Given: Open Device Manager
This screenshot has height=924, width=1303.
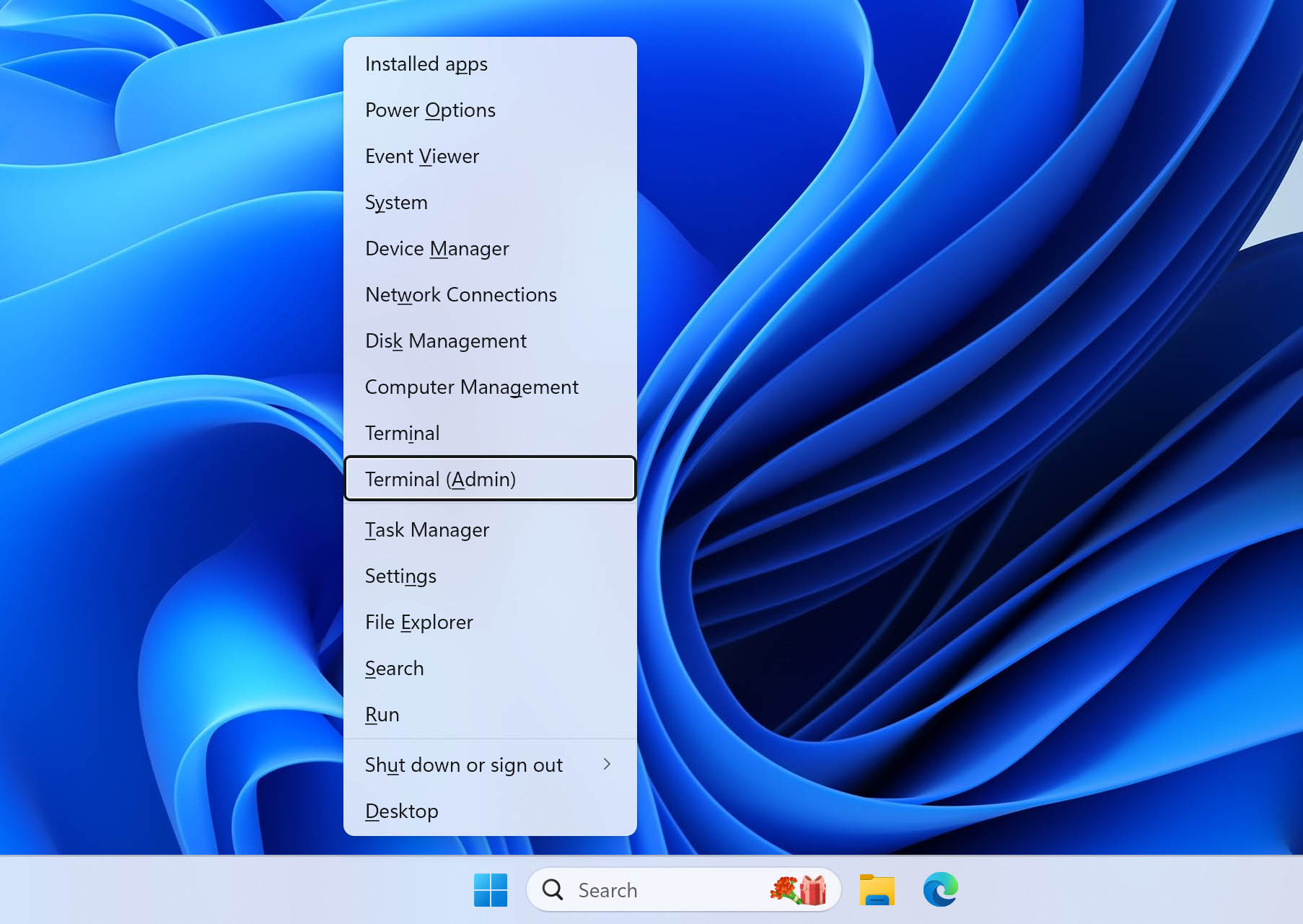Looking at the screenshot, I should pos(491,249).
